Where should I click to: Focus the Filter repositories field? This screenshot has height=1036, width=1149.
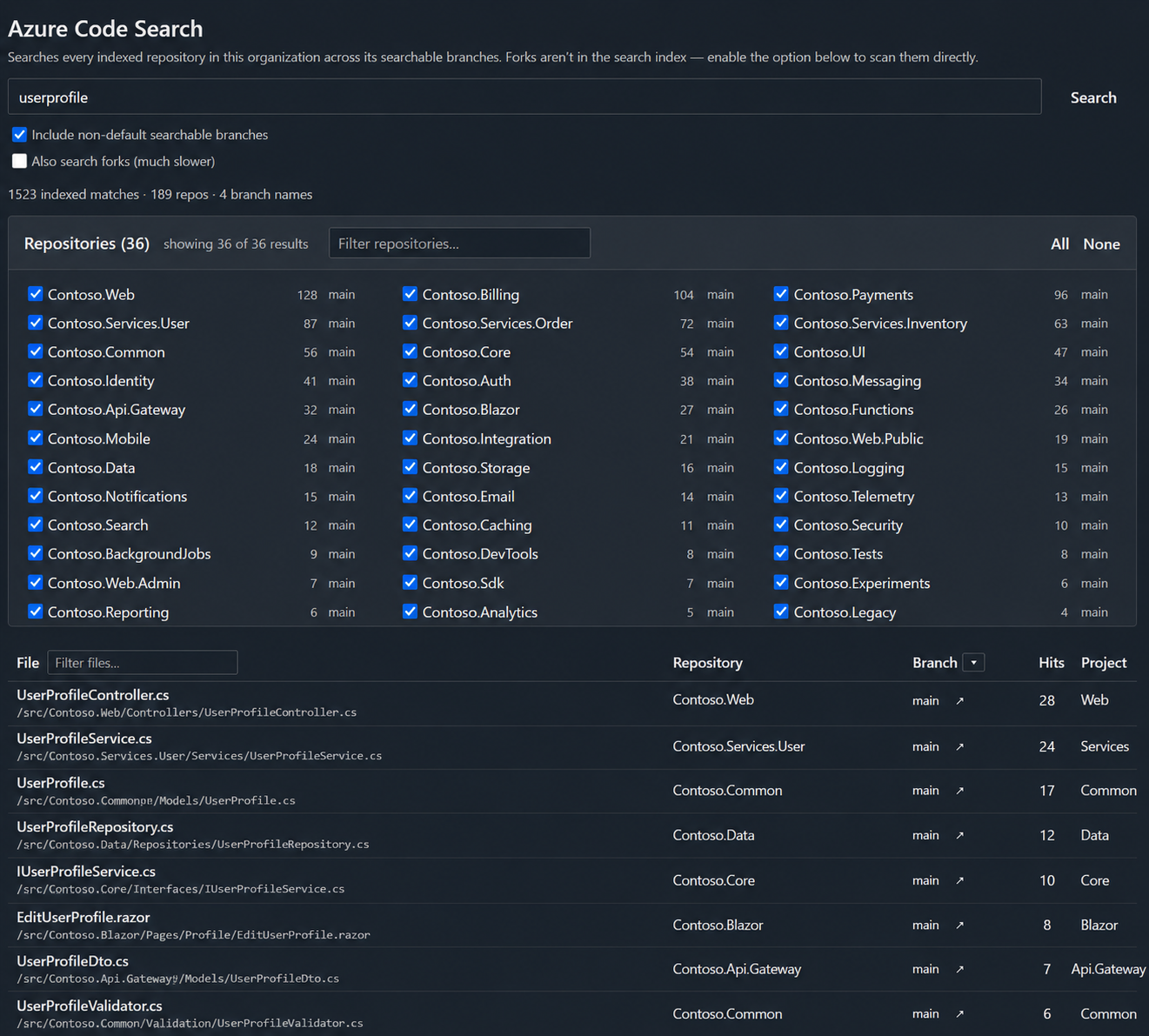pos(459,244)
